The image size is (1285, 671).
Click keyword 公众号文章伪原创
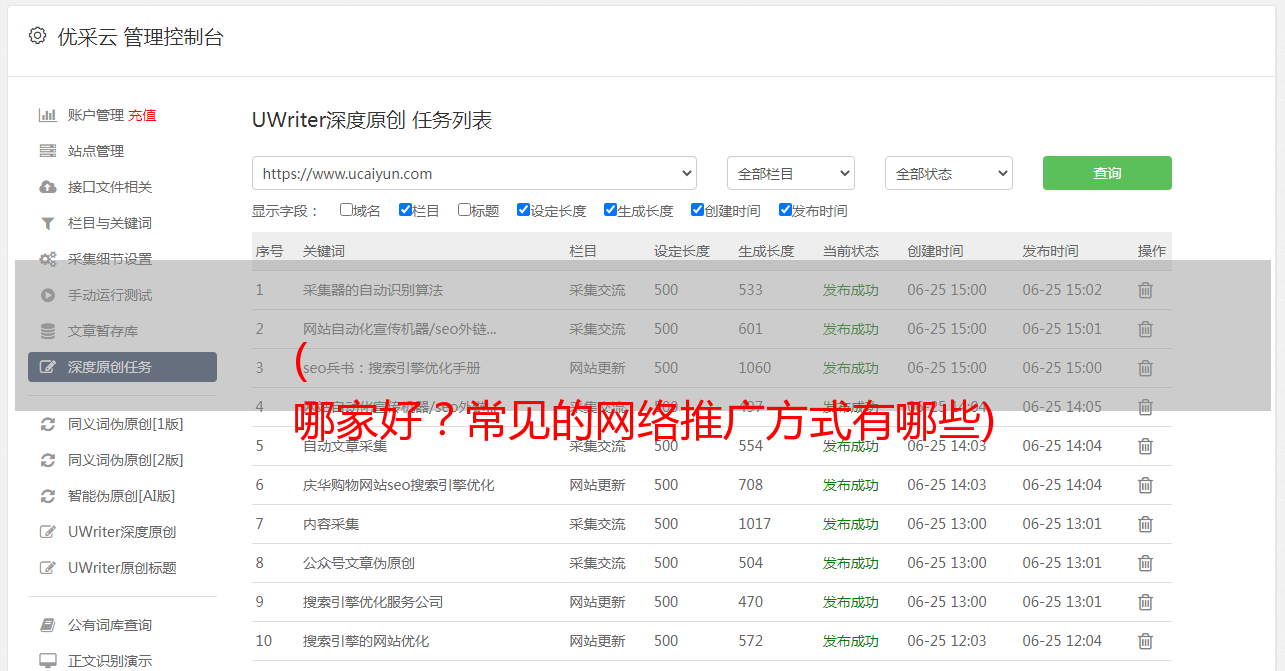pos(359,563)
